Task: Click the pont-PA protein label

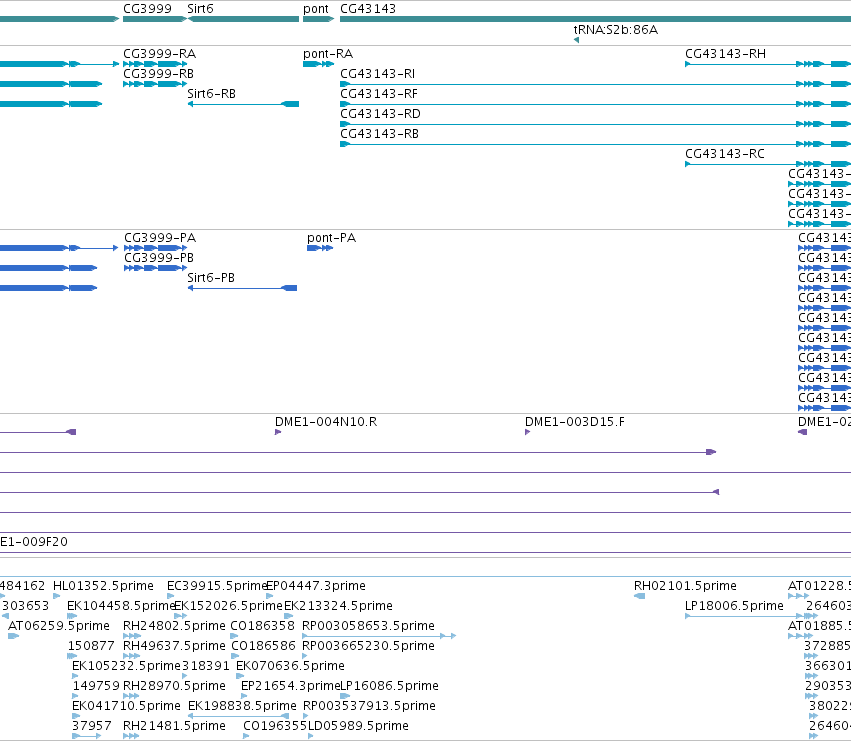Action: (332, 238)
